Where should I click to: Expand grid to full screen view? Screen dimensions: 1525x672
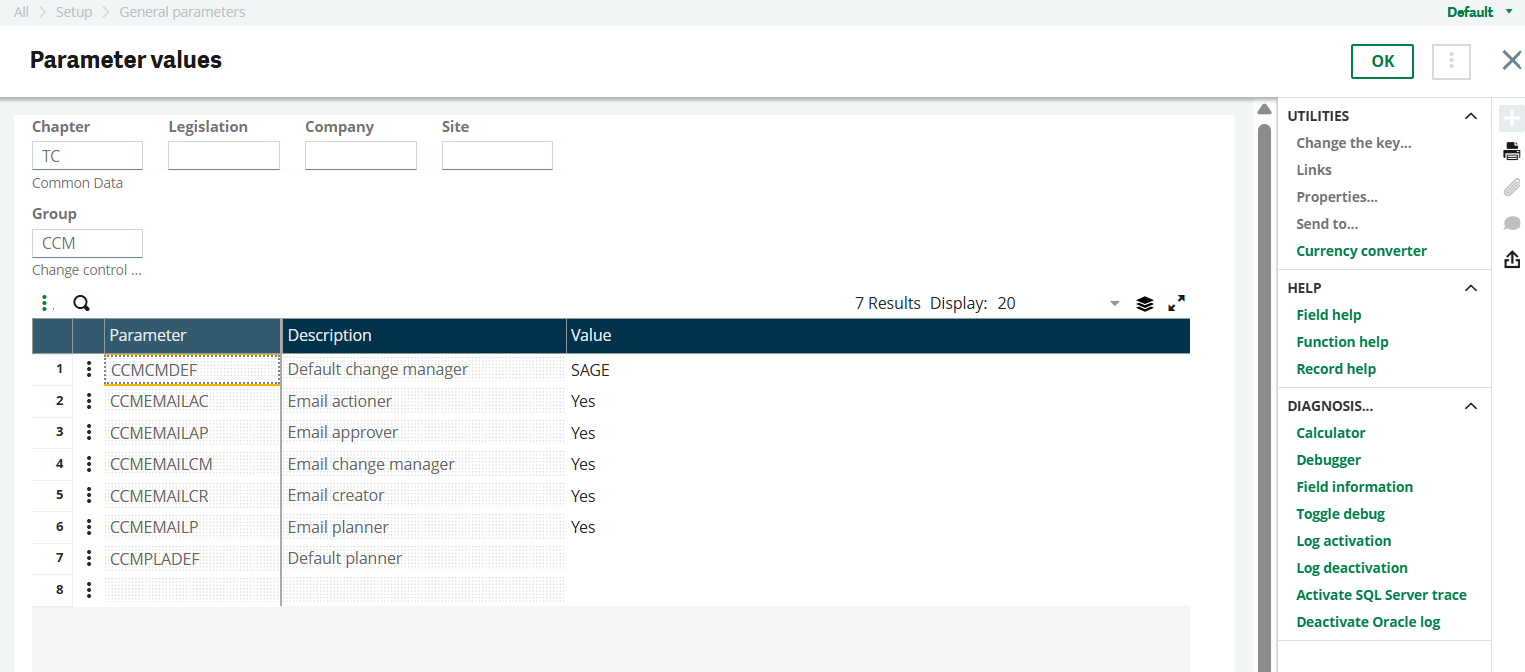coord(1177,303)
